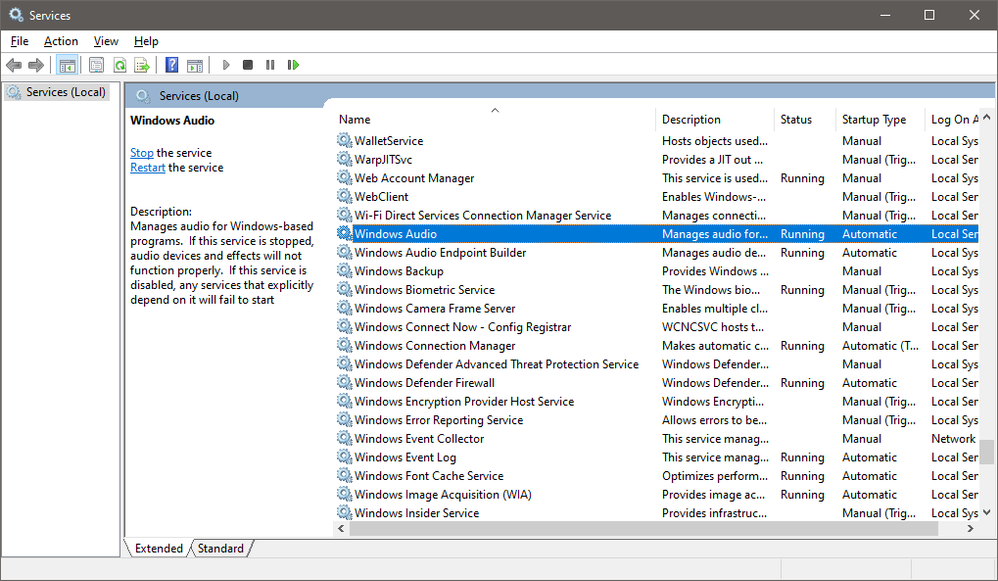Click the horizontal scrollbar thumb
The image size is (998, 581).
pos(643,528)
